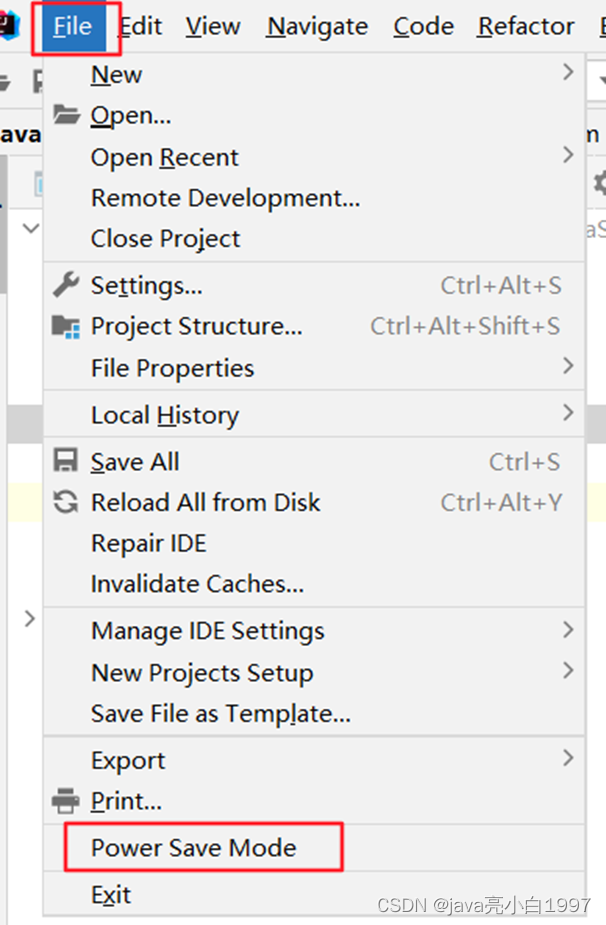606x925 pixels.
Task: Click the Project Structure folder icon
Action: pos(66,326)
